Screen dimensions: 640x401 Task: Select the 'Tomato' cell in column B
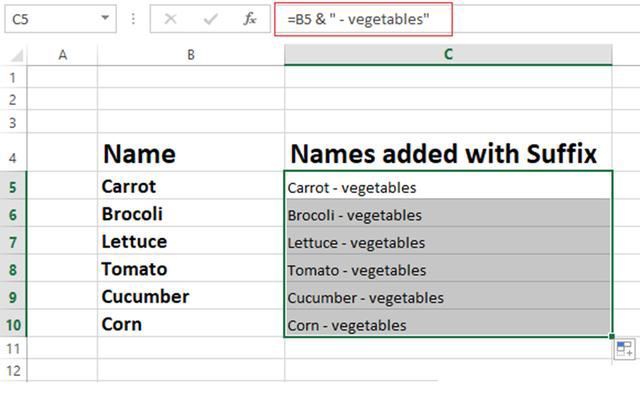click(191, 269)
